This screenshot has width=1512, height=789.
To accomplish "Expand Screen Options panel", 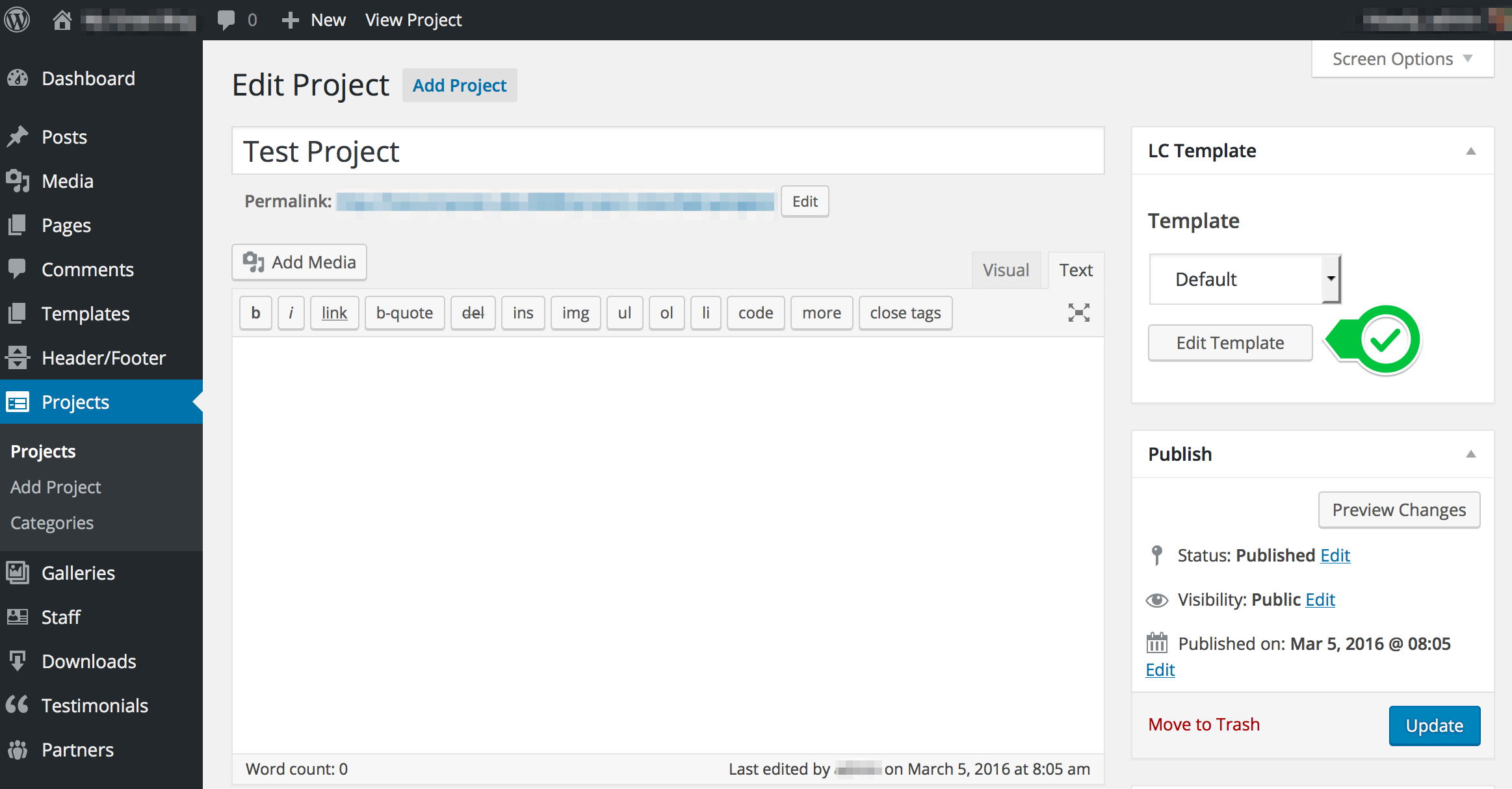I will point(1403,59).
